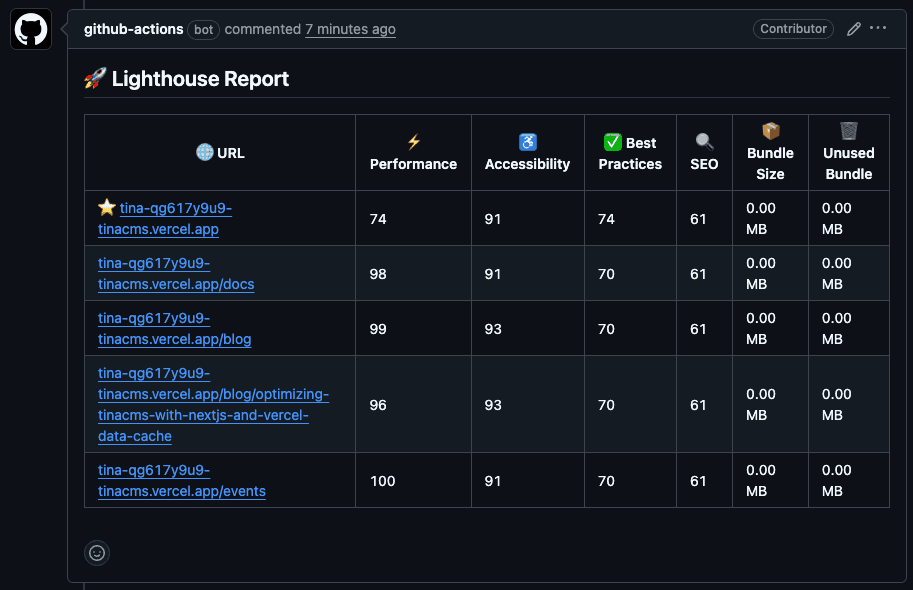Image resolution: width=913 pixels, height=590 pixels.
Task: Click the pencil edit comment icon
Action: (x=853, y=29)
